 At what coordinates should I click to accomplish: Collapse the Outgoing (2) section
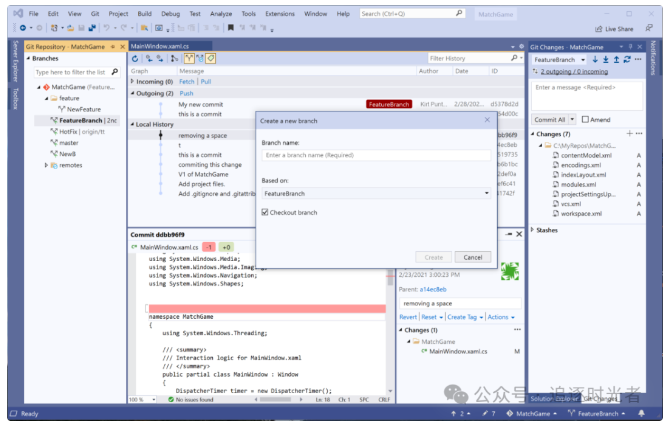pyautogui.click(x=132, y=93)
